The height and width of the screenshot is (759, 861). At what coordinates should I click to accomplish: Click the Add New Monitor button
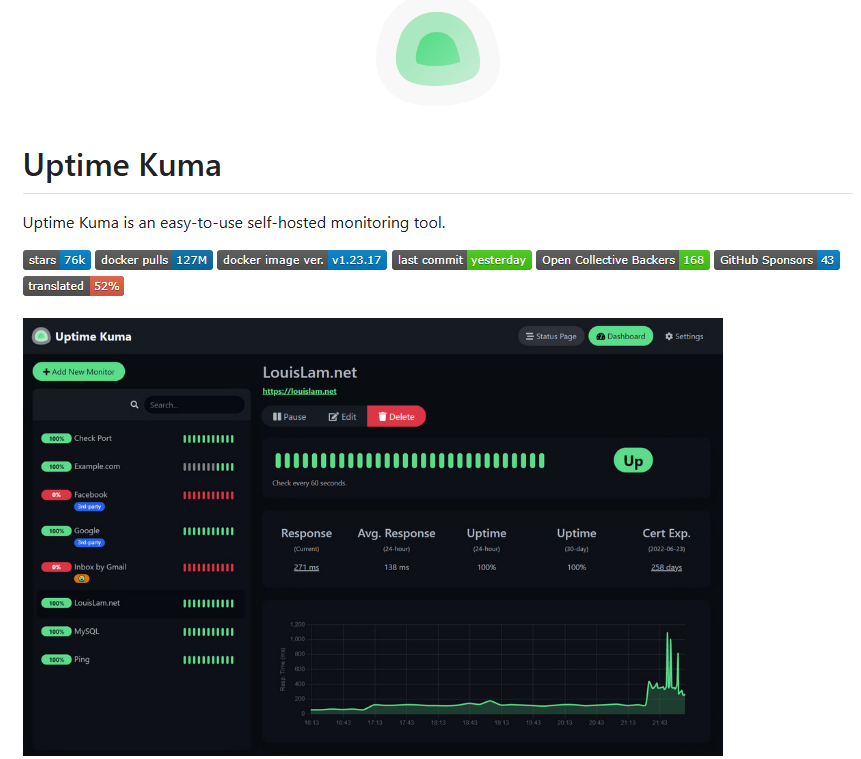point(79,372)
